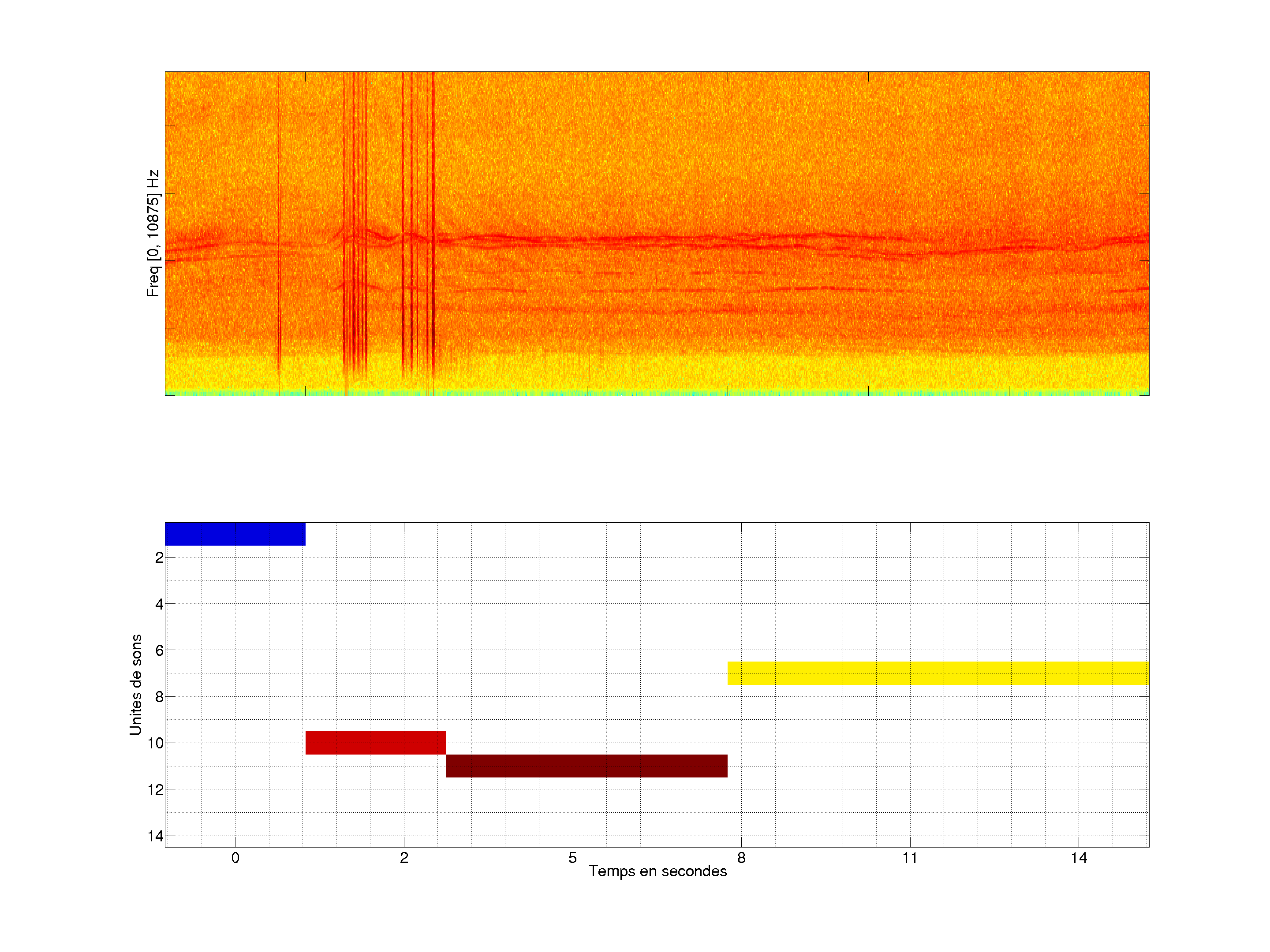This screenshot has width=1270, height=952.
Task: Click y-axis tick label 2
Action: (159, 558)
